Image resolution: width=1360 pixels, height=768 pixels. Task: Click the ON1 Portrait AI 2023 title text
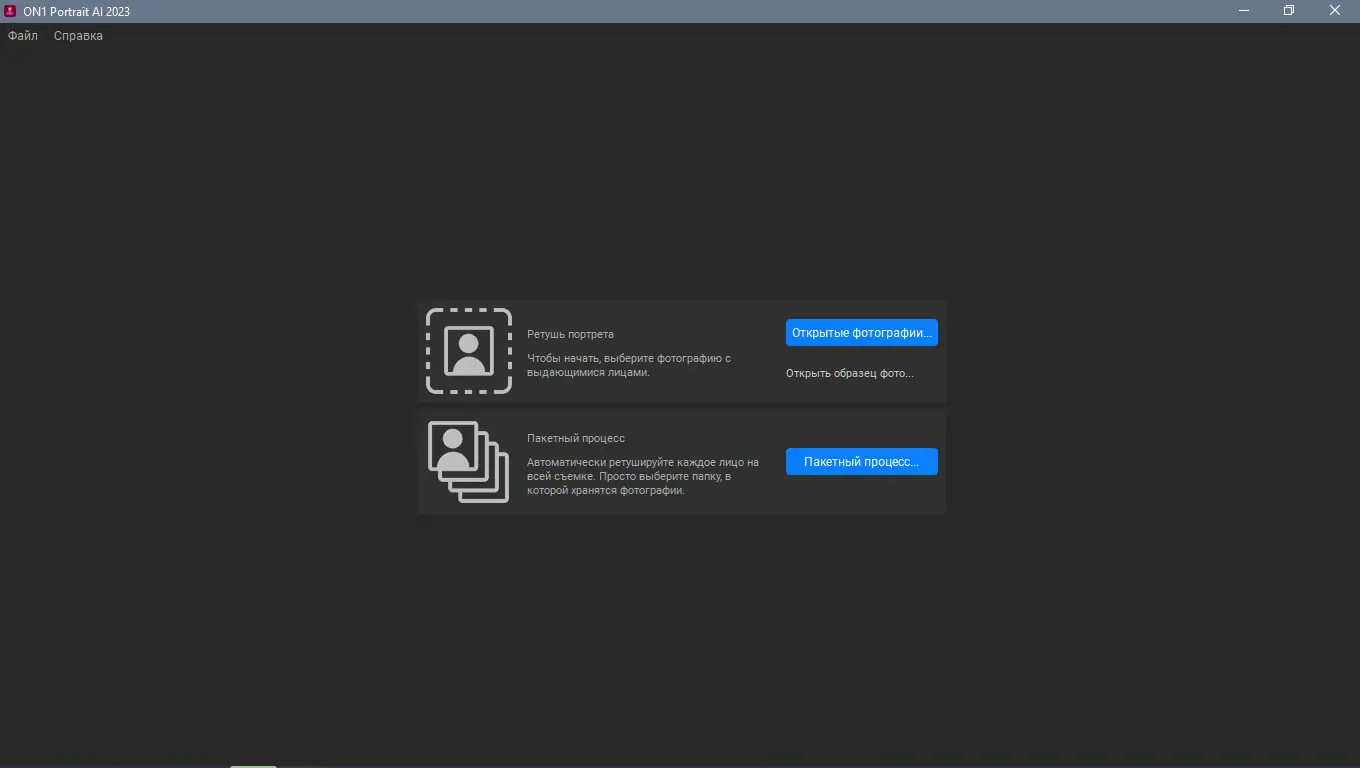coord(76,10)
